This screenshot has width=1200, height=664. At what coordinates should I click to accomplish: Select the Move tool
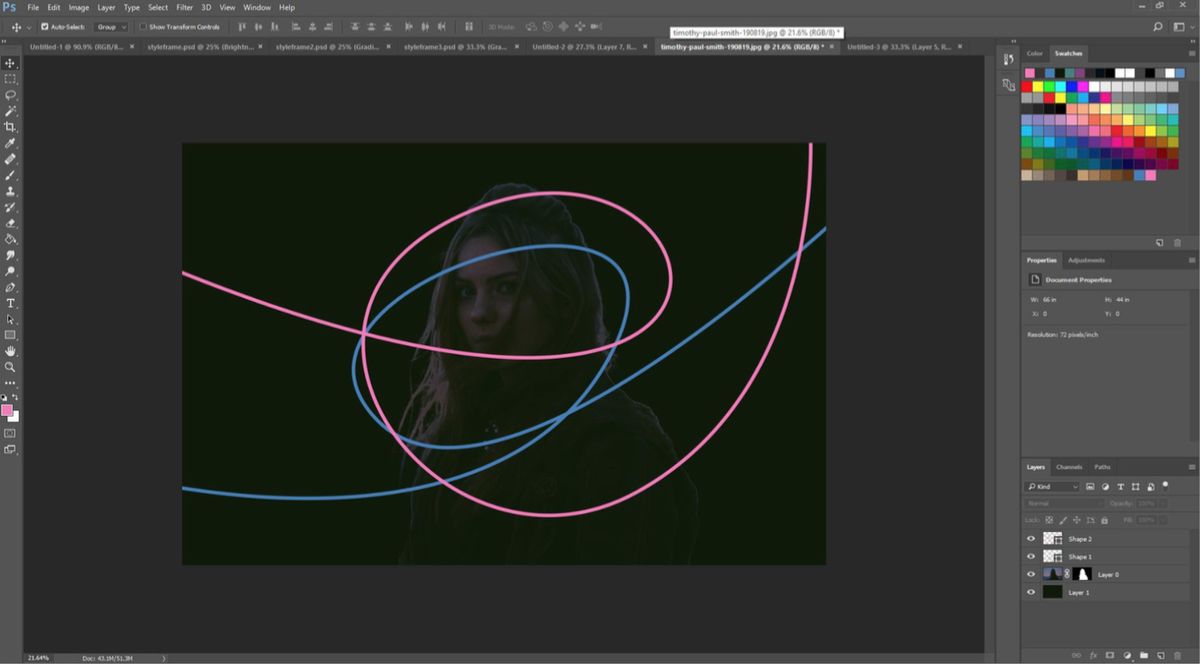point(11,62)
